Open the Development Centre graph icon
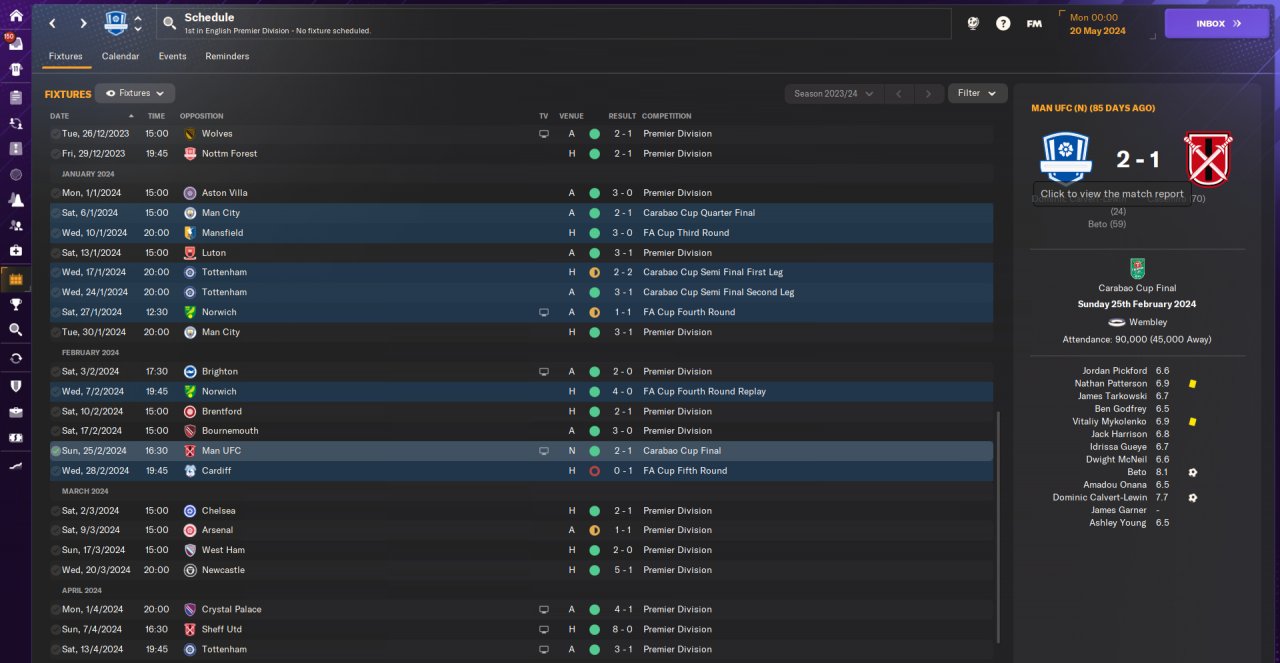 (x=15, y=465)
